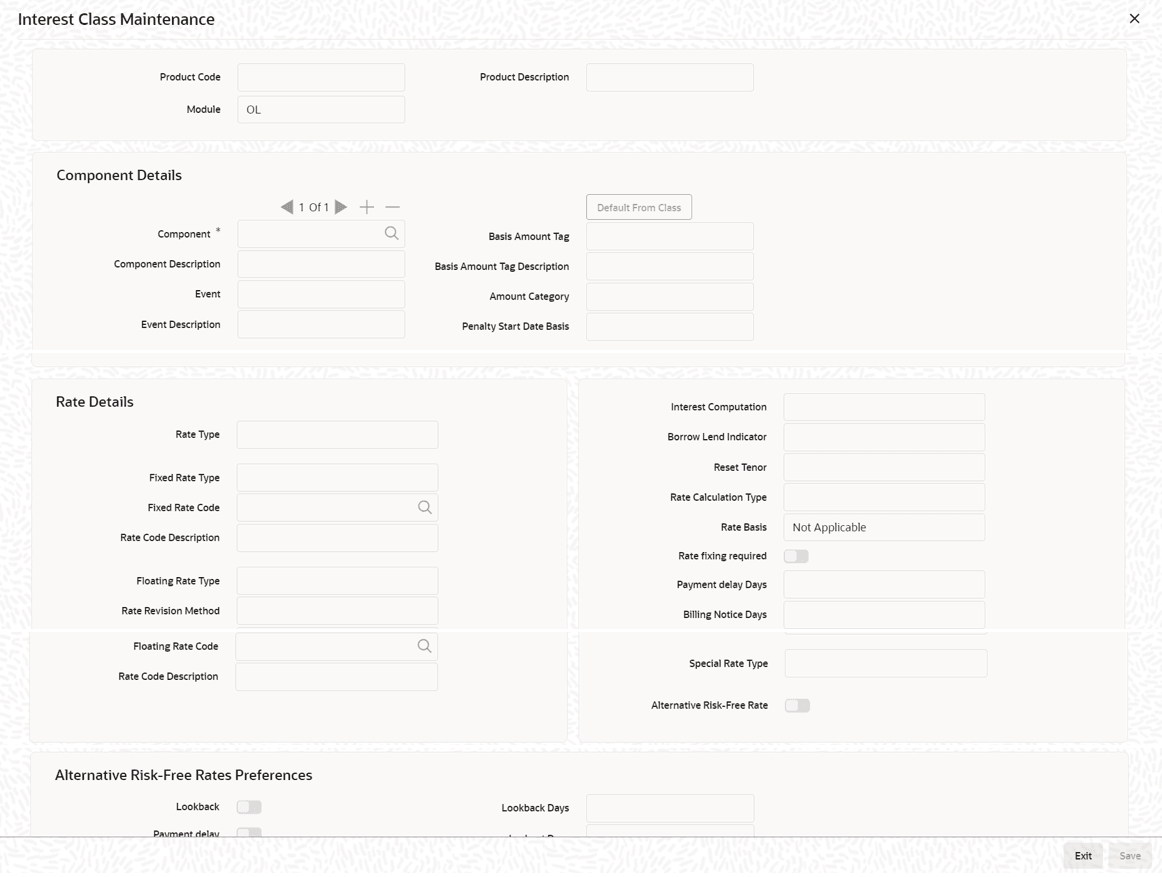Open the Rate Type dropdown
The width and height of the screenshot is (1162, 877).
(337, 435)
